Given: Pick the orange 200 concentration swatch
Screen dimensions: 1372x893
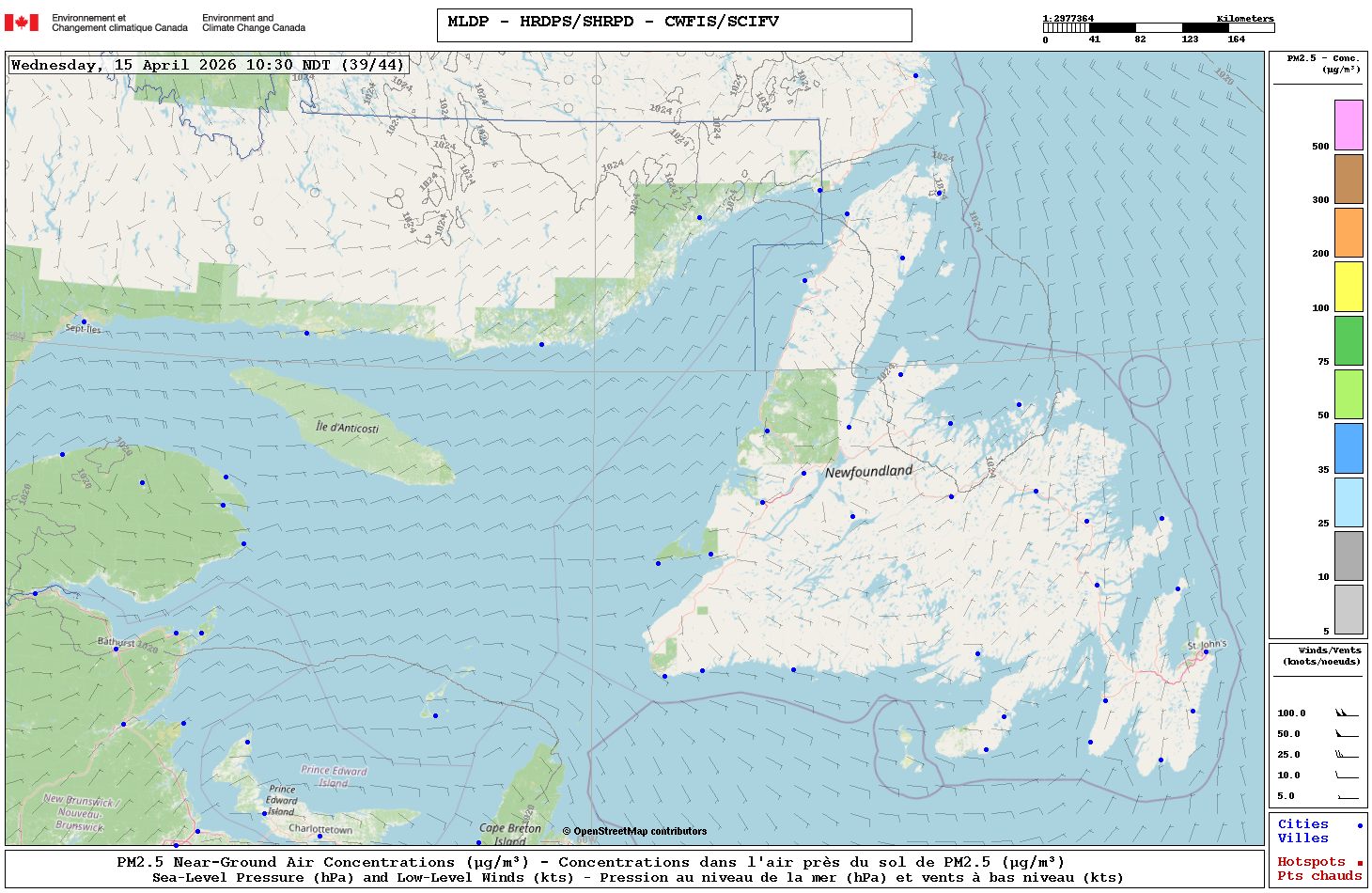Looking at the screenshot, I should [x=1349, y=232].
